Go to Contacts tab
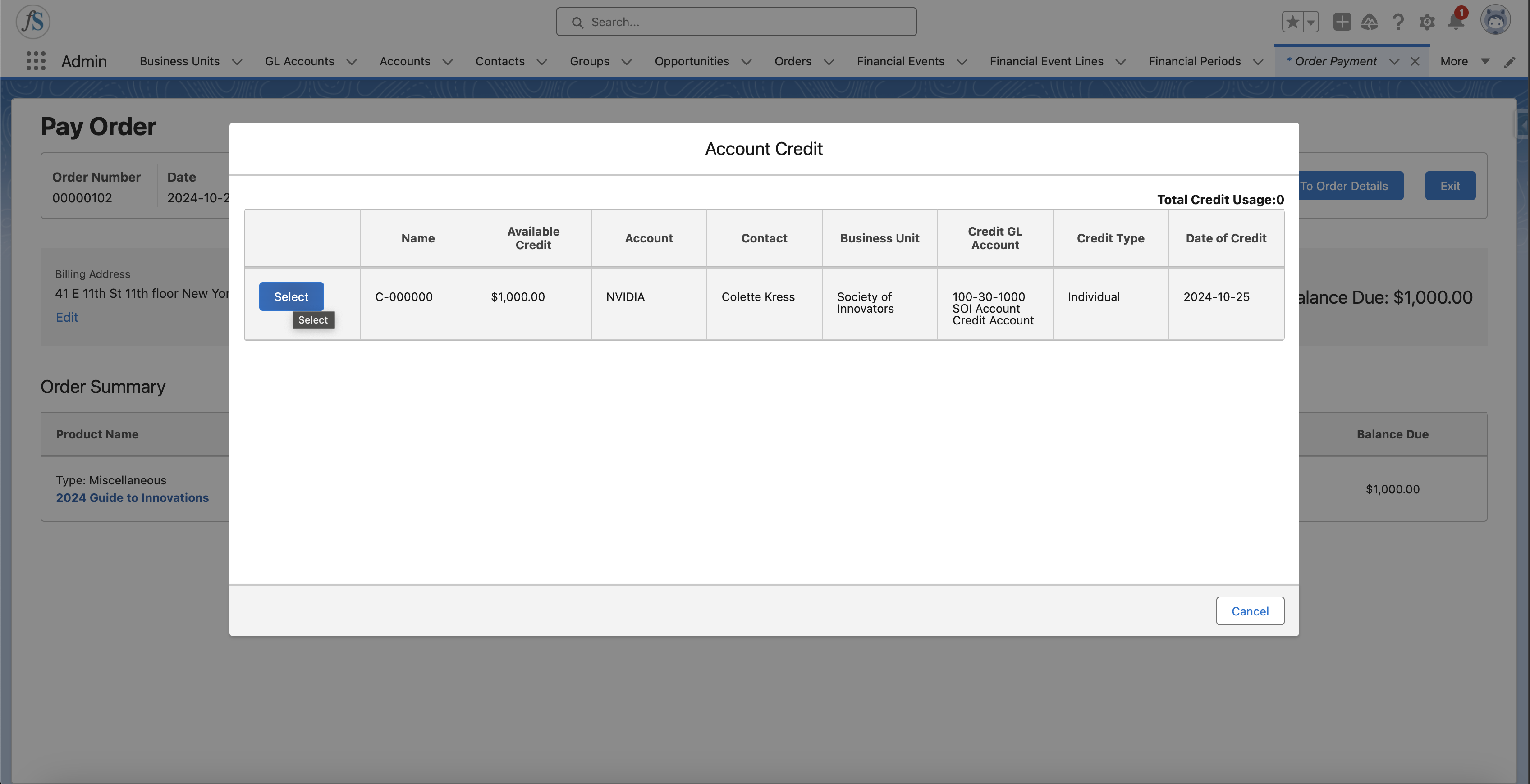 (x=500, y=61)
